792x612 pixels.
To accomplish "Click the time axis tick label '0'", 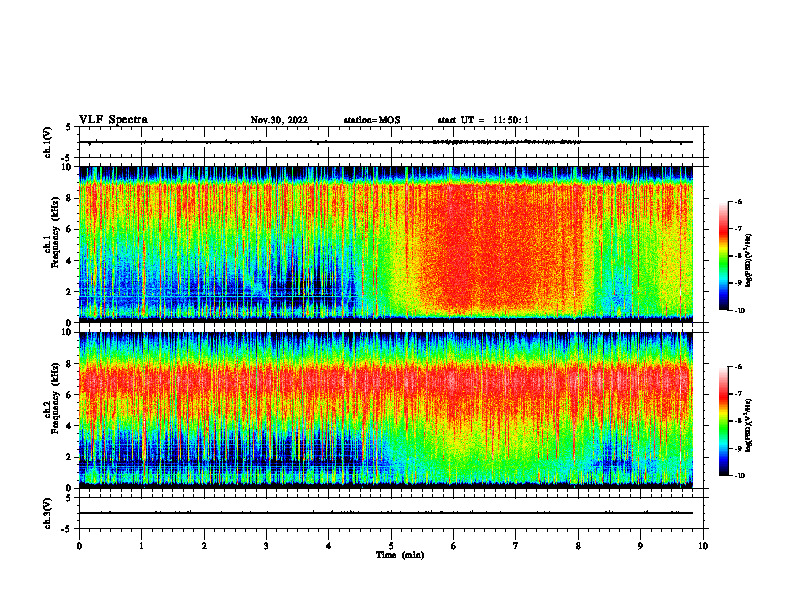I will [x=79, y=546].
